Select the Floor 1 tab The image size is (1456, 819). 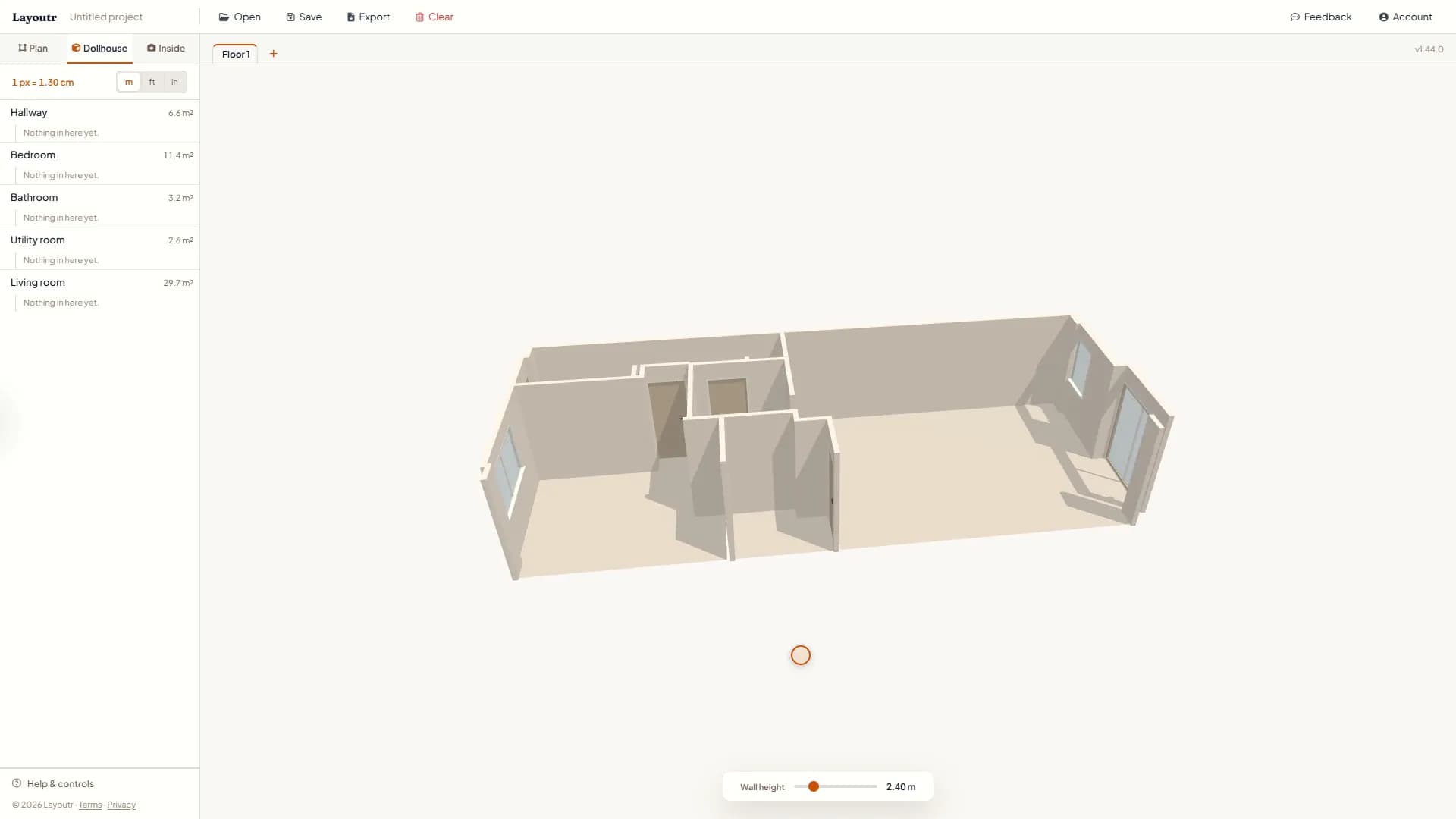[x=236, y=54]
